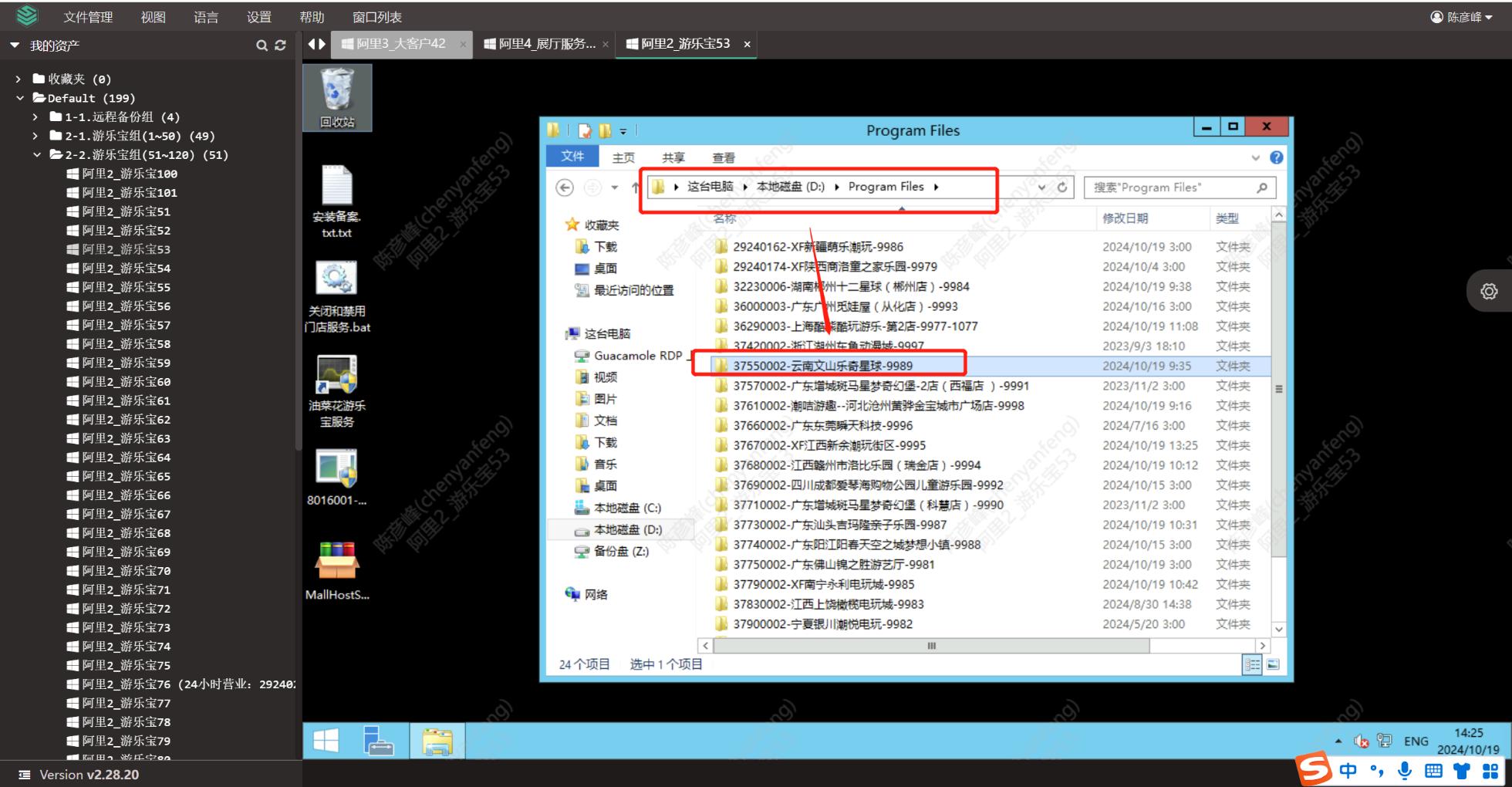Show hidden tray icons arrow

[x=1338, y=741]
